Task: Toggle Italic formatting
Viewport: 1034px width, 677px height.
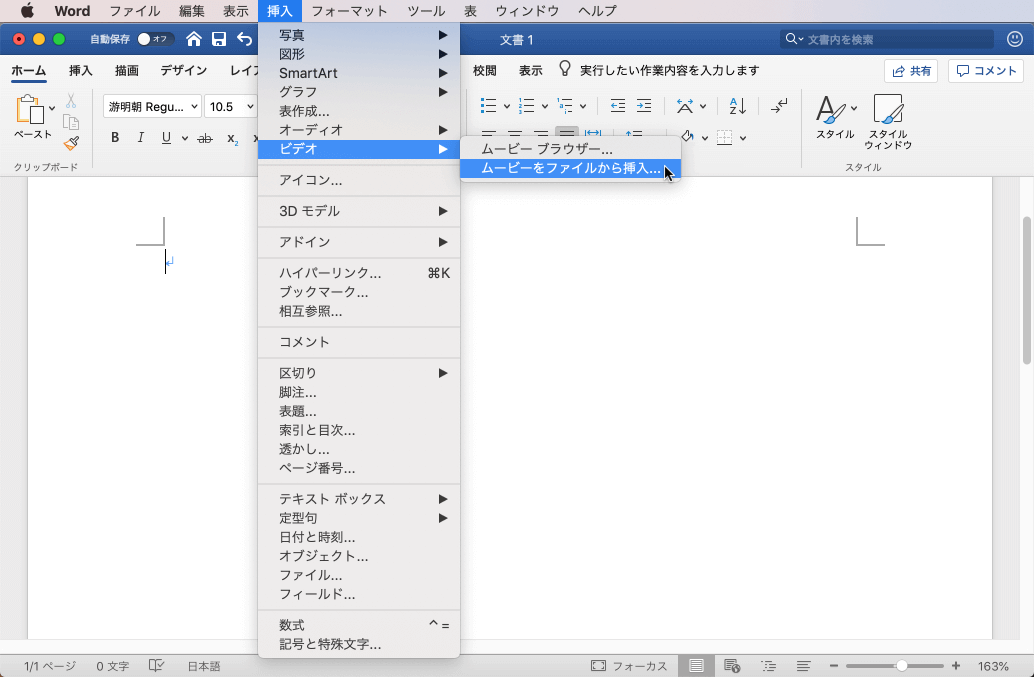Action: tap(140, 138)
